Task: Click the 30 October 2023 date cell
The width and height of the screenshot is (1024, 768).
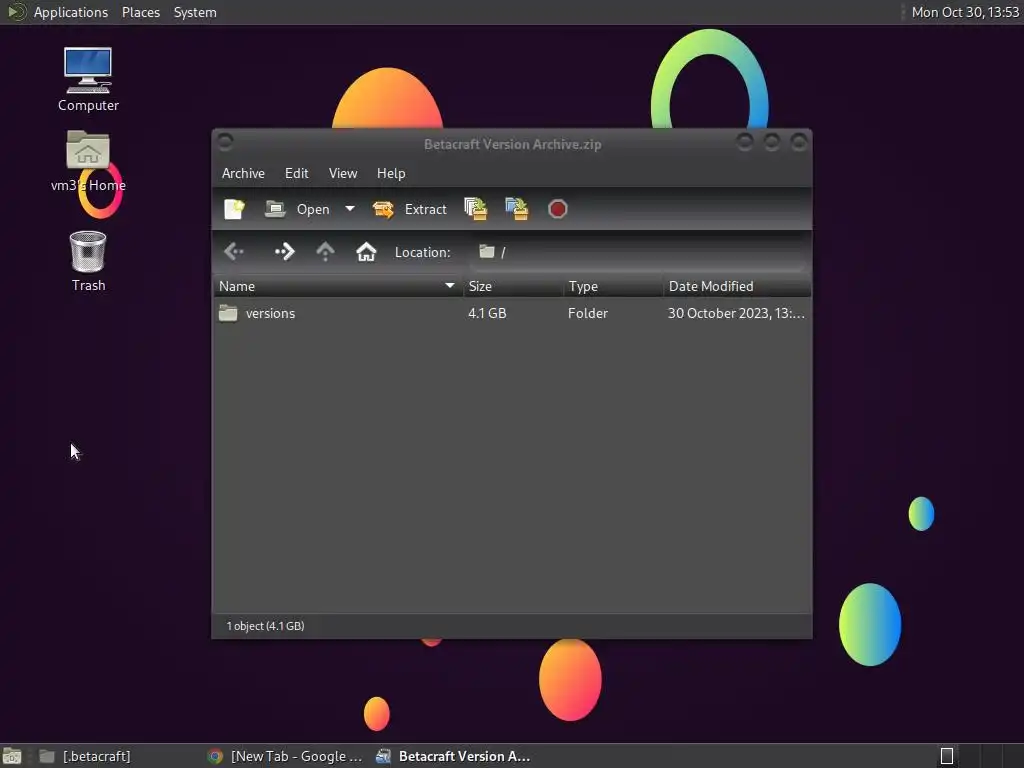Action: (736, 313)
